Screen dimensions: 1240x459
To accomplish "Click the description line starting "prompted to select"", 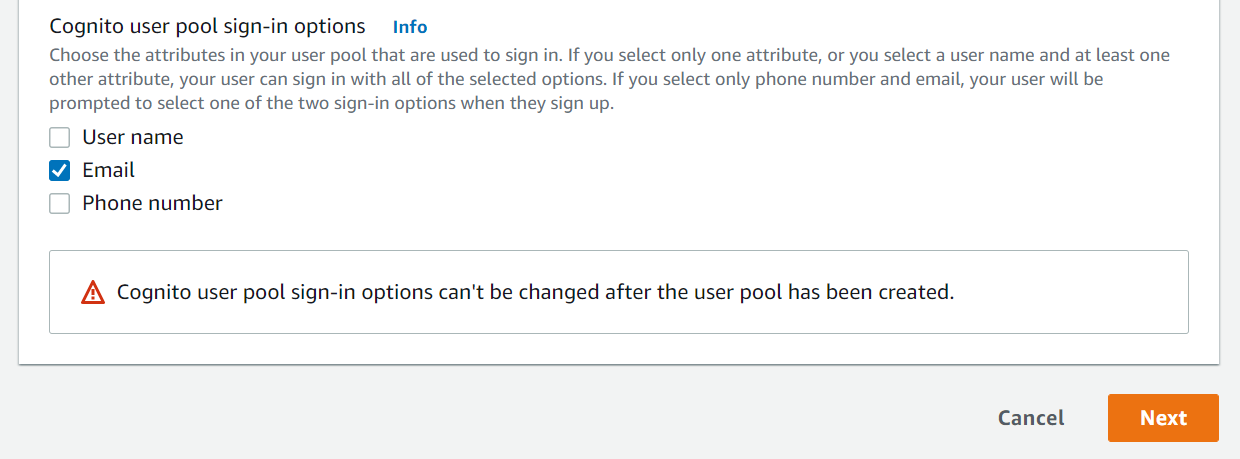I will click(x=331, y=103).
